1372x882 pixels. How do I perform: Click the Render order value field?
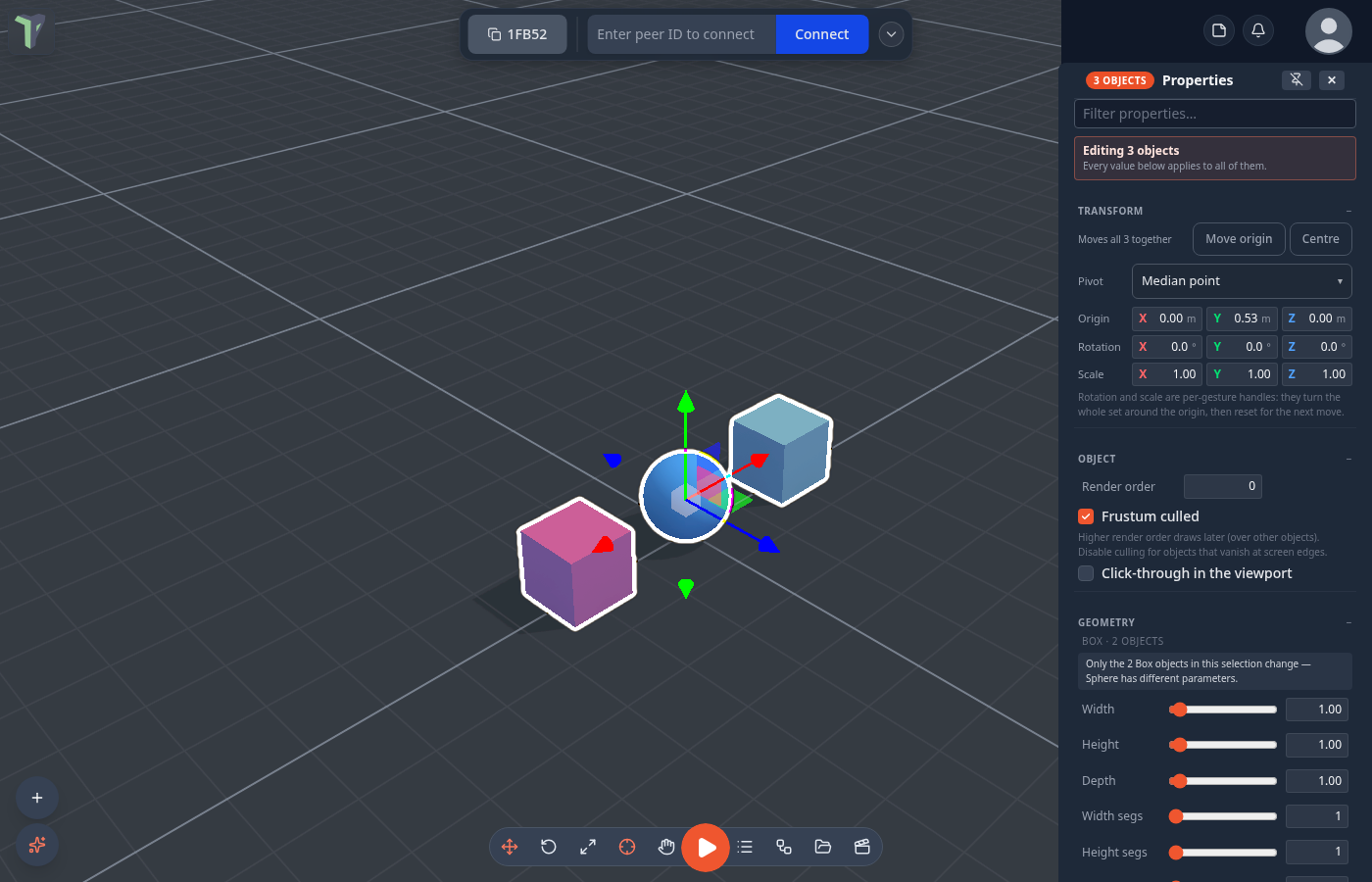click(x=1223, y=486)
